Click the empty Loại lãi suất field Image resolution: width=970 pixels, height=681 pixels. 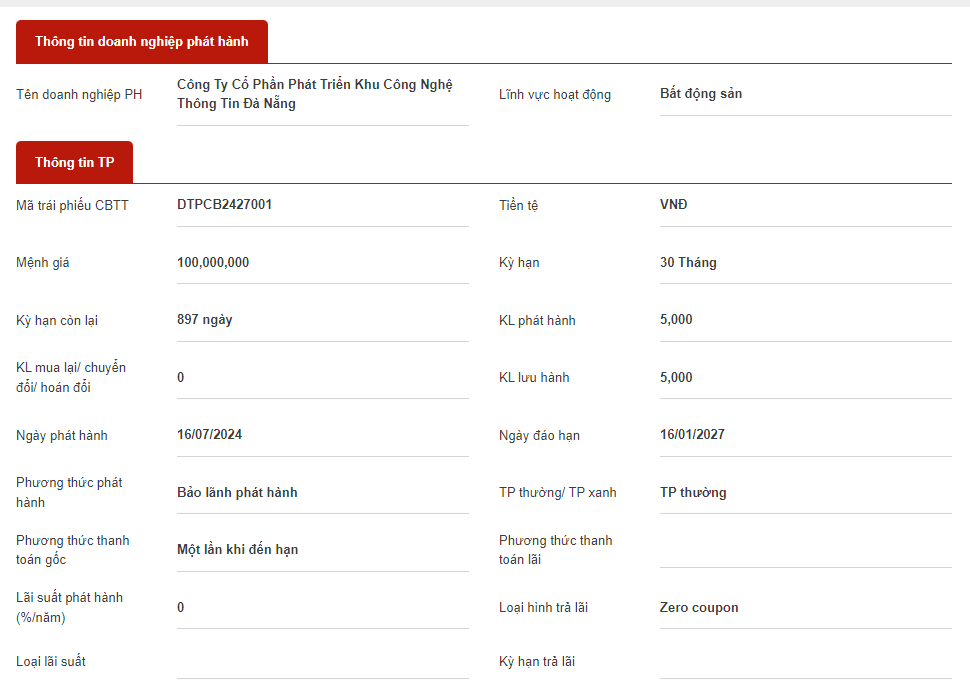point(322,662)
